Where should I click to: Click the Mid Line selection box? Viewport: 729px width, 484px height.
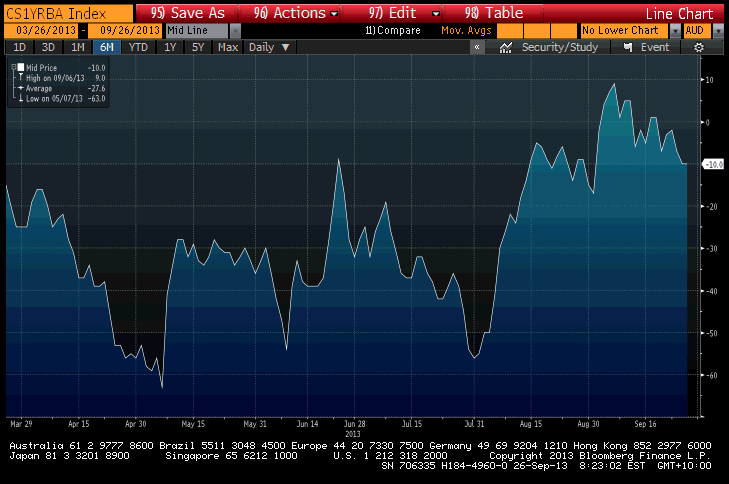[197, 31]
